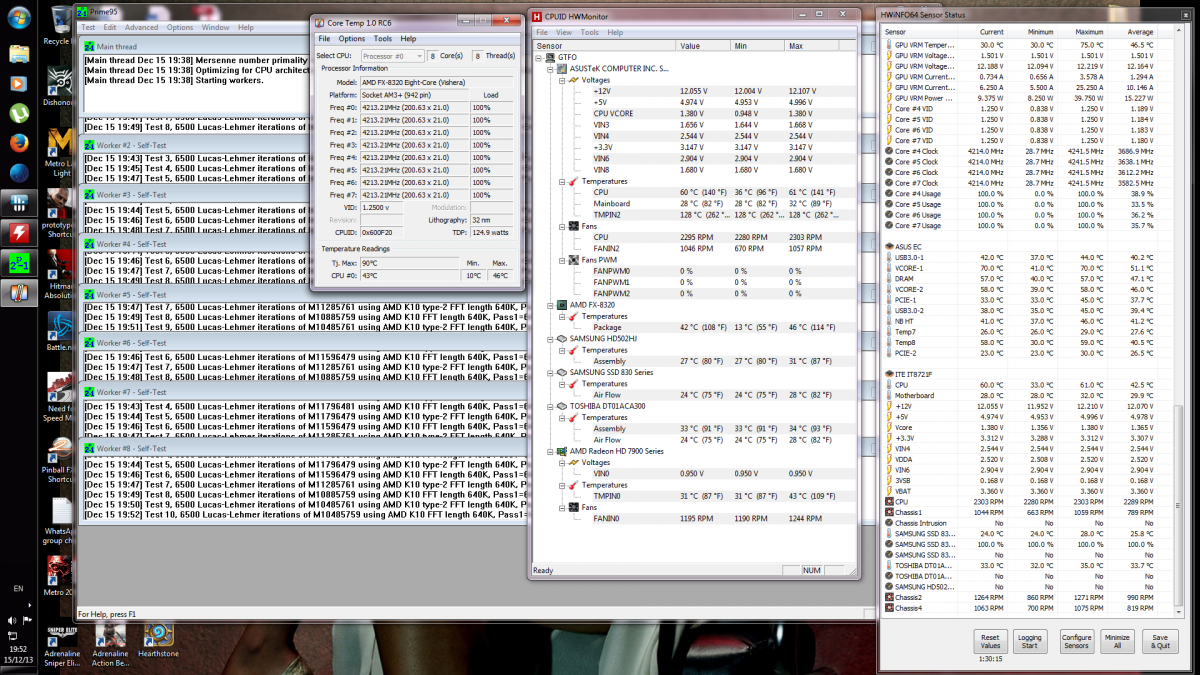Collapse the ASUSTeK Voltages node
This screenshot has height=675, width=1200.
(560, 80)
